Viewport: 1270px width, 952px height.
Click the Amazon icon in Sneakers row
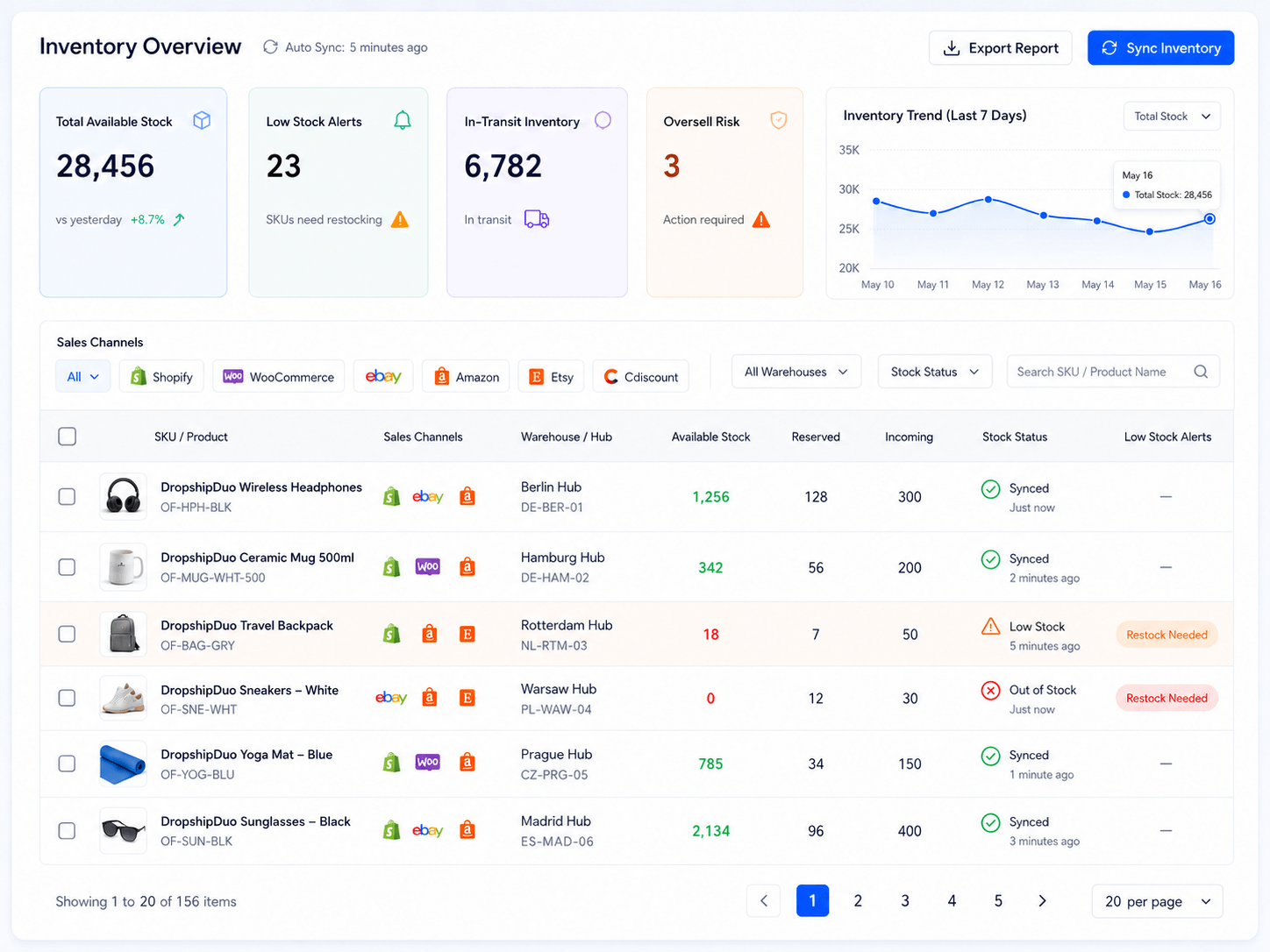pos(430,698)
